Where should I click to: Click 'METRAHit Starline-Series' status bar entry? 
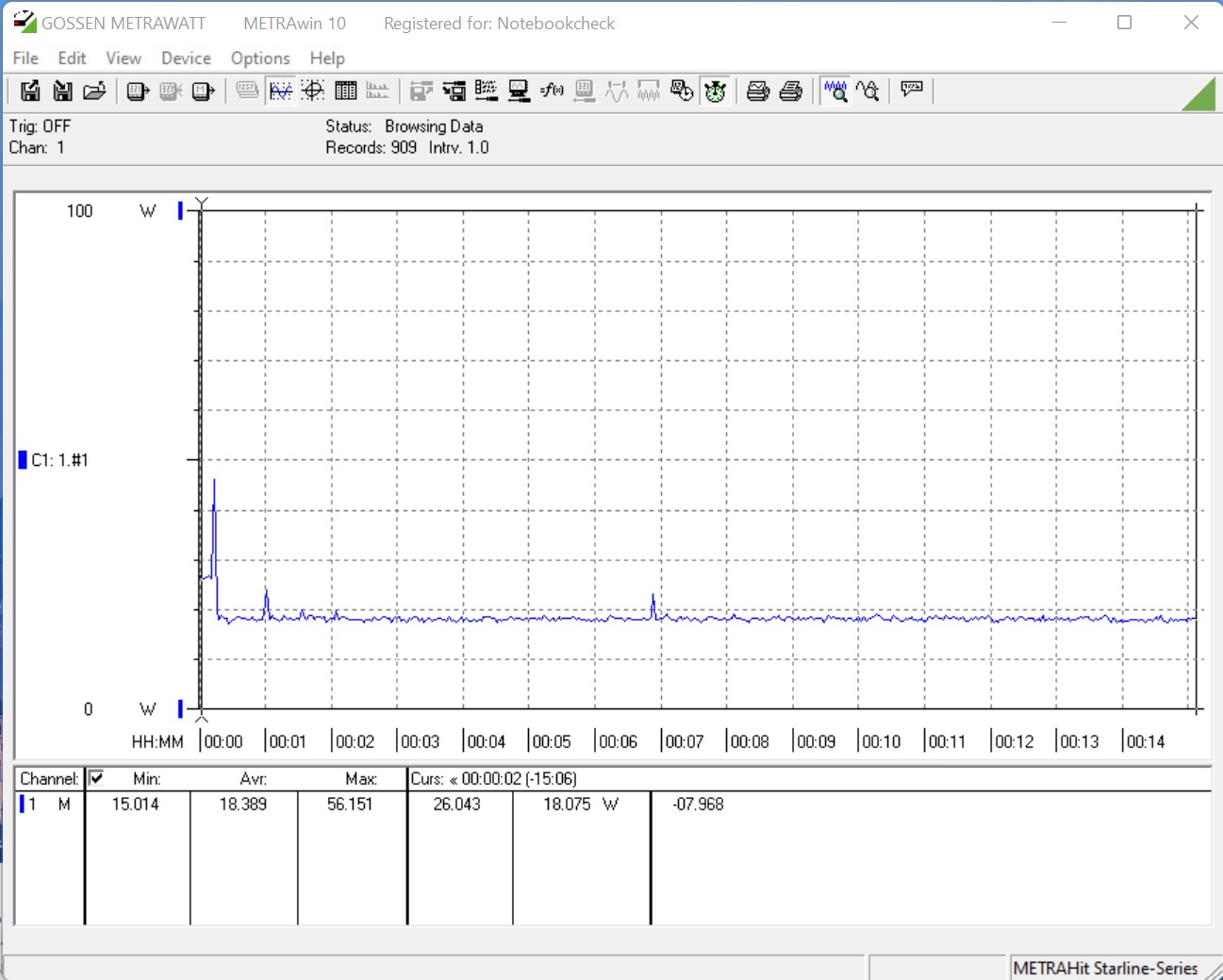[1105, 969]
